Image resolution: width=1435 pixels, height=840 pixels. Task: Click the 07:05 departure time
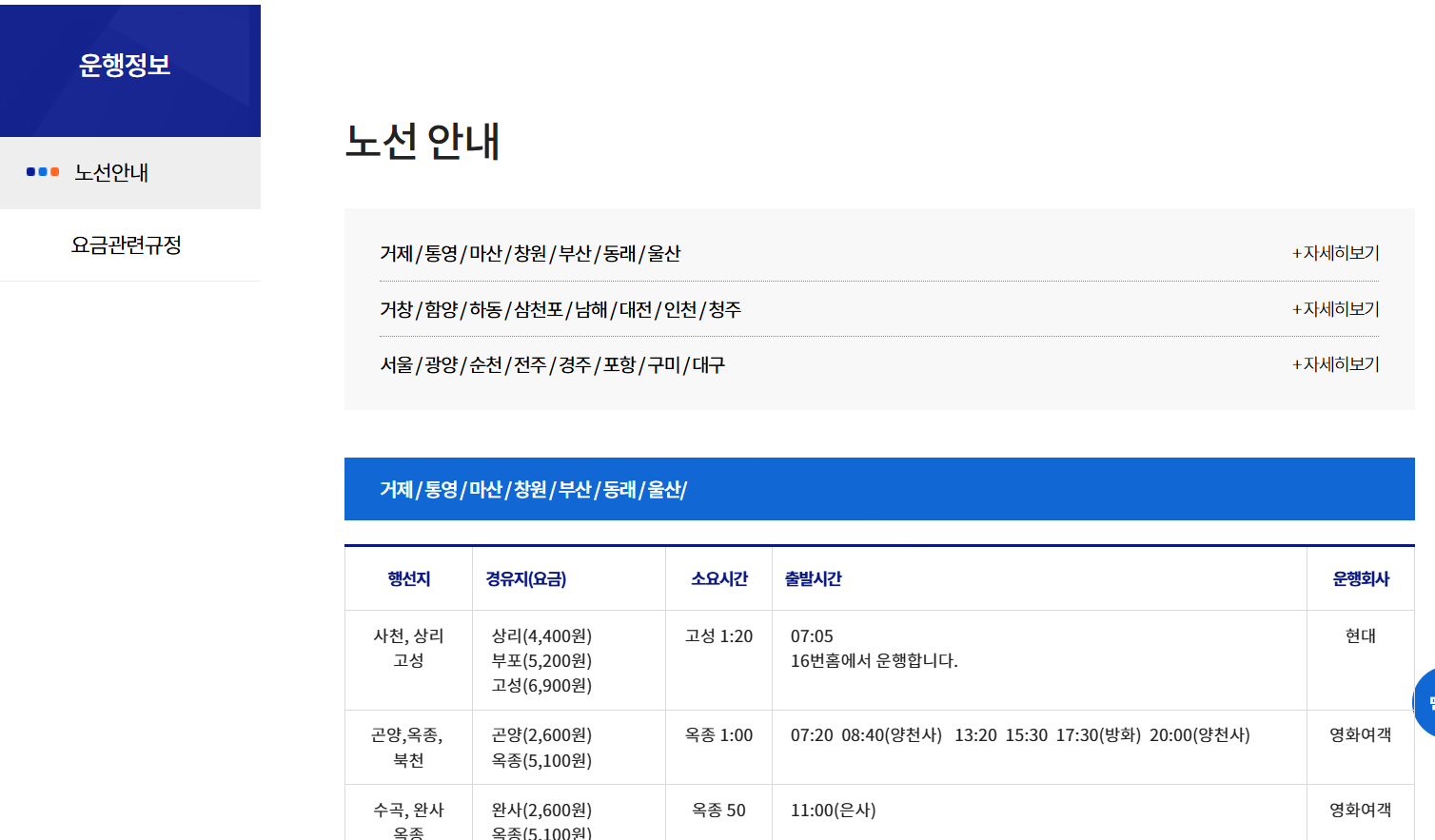point(812,635)
